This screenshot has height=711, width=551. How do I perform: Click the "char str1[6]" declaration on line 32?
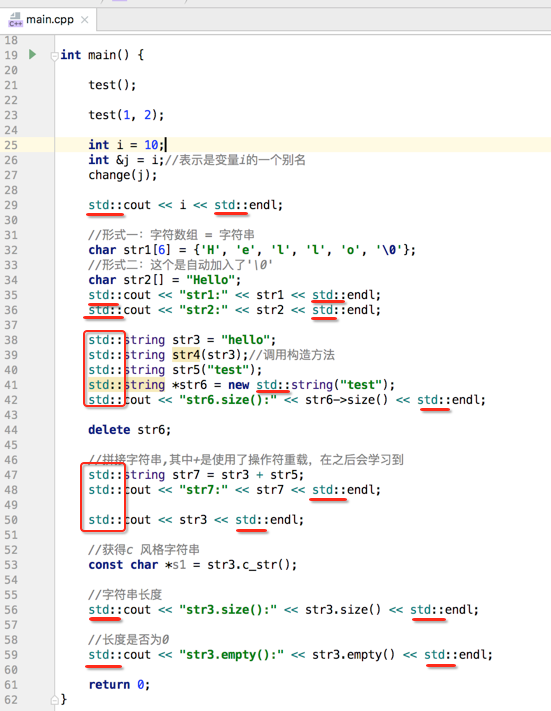[x=129, y=250]
